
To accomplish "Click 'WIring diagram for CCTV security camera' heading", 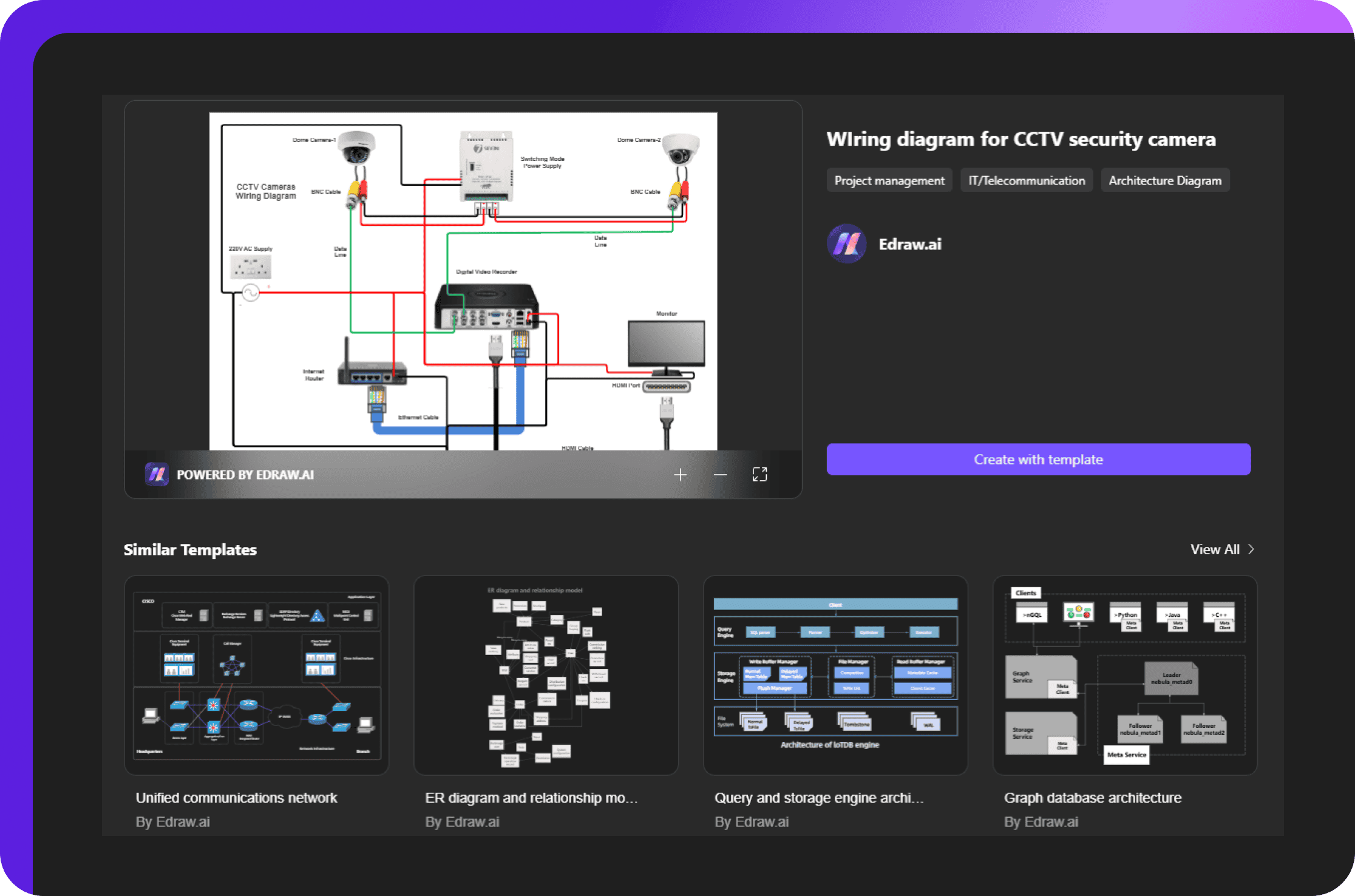I will pos(1021,139).
